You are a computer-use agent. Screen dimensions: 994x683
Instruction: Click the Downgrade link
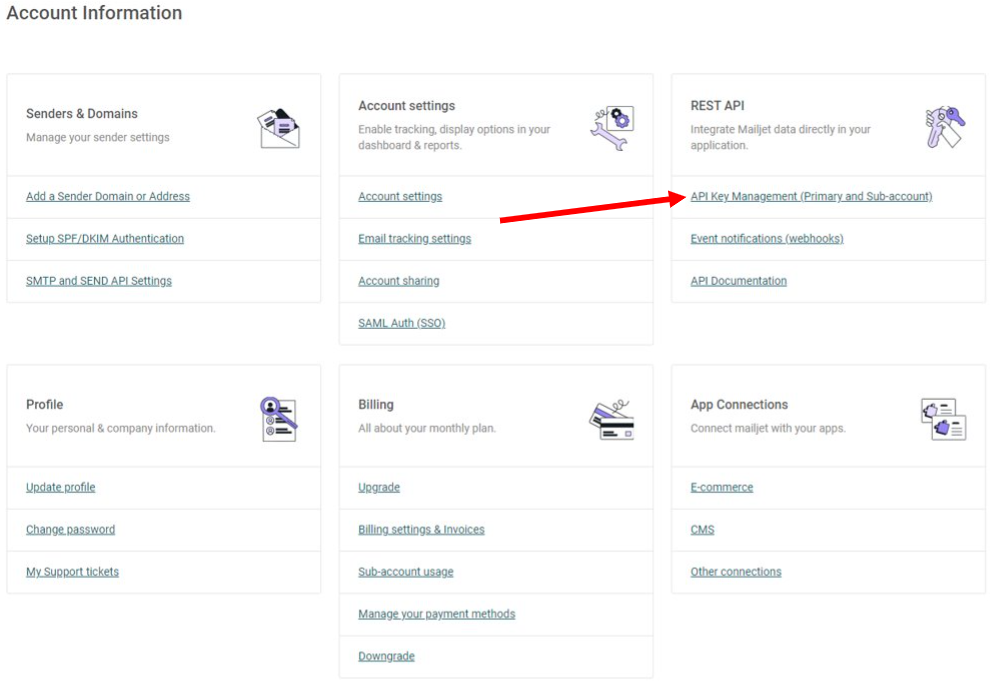click(x=387, y=656)
